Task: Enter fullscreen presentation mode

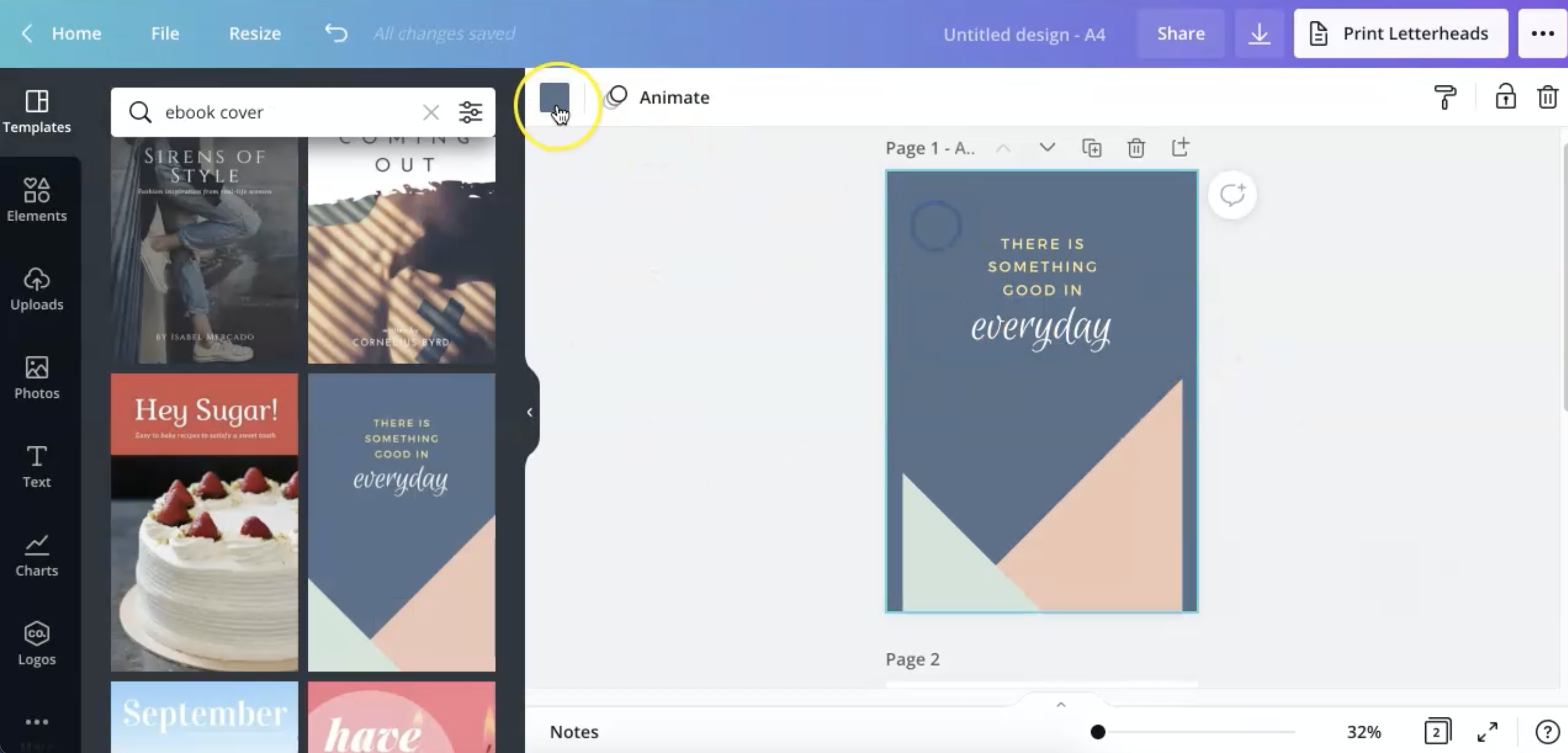Action: tap(1487, 732)
